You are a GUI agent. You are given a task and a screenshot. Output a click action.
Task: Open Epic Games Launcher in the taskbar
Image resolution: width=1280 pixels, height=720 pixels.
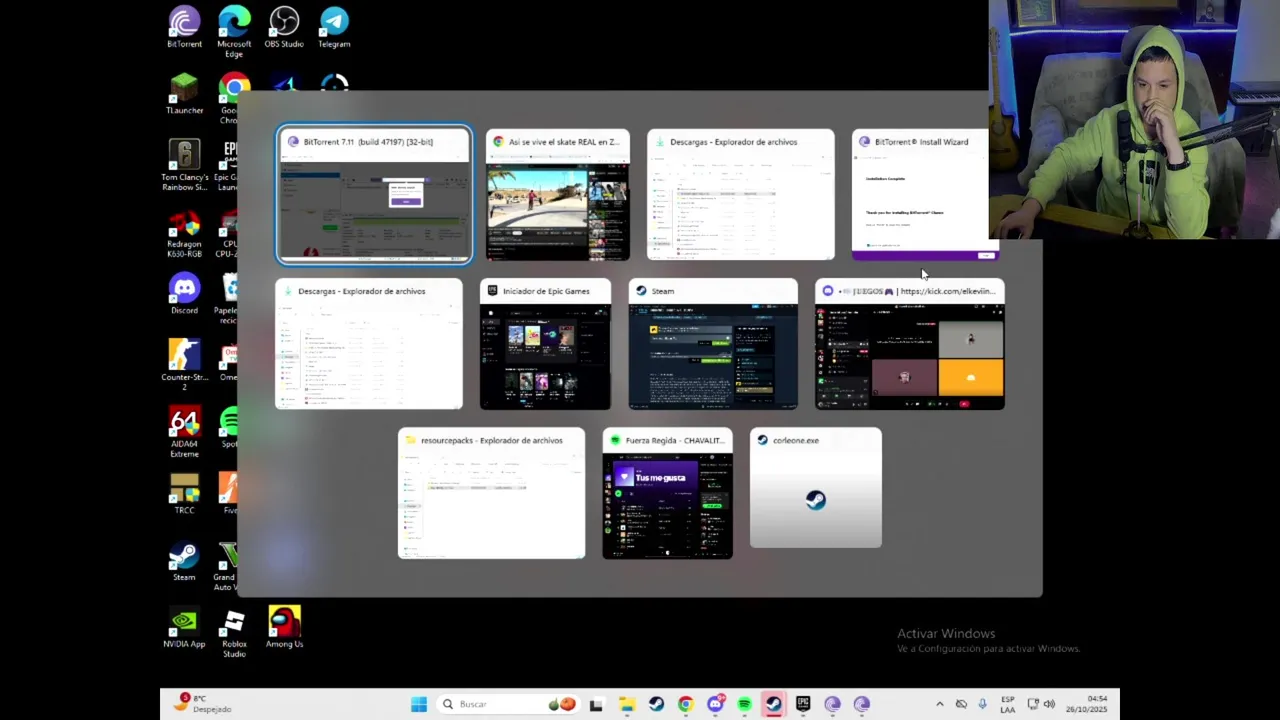(803, 704)
